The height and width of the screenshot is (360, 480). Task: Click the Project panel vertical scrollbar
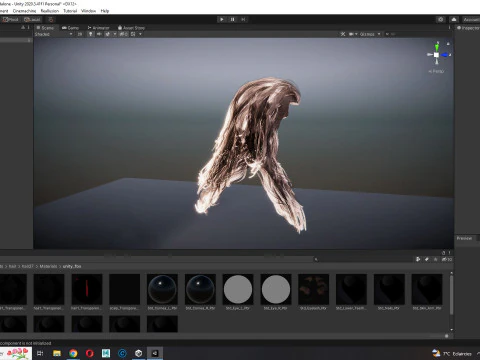pyautogui.click(x=451, y=295)
